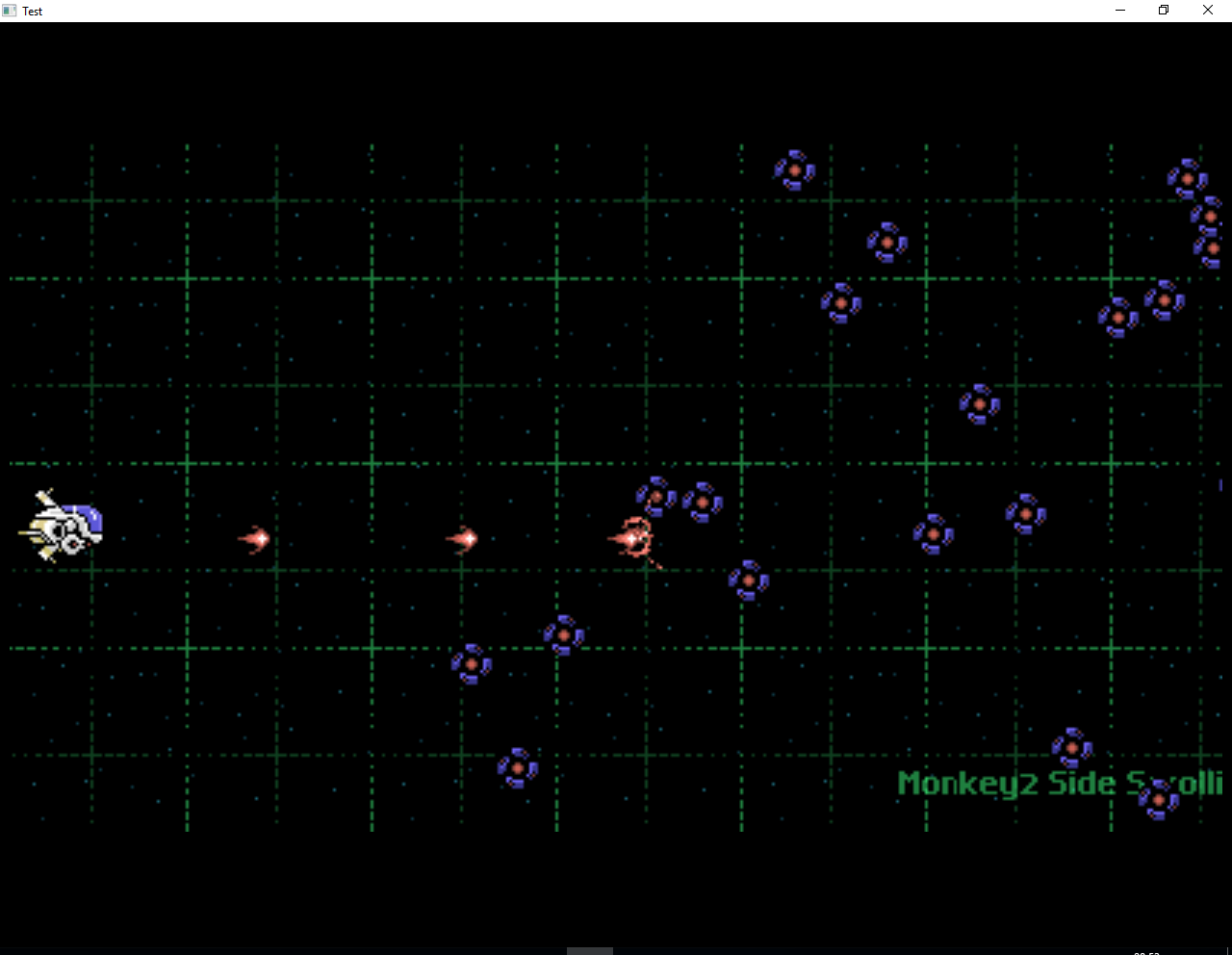The image size is (1232, 955).
Task: Click the right orb of the pair above the explosion
Action: 703,503
